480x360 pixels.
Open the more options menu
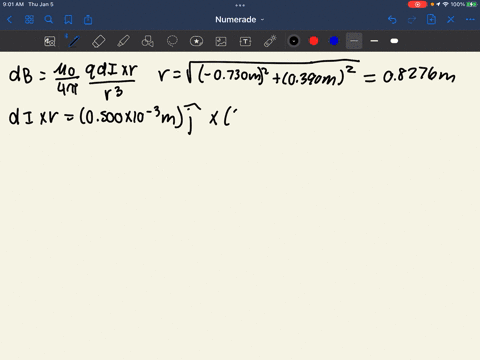click(x=470, y=20)
